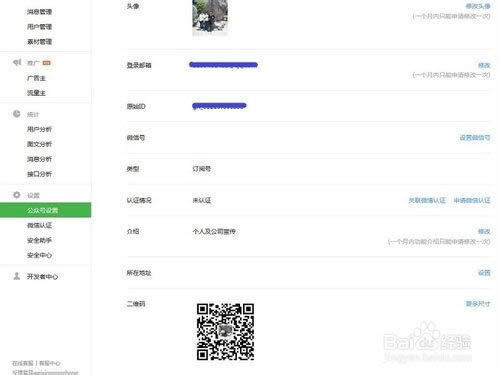Viewport: 500px width, 375px height.
Task: Click the 申请微信认证 link
Action: (x=472, y=200)
